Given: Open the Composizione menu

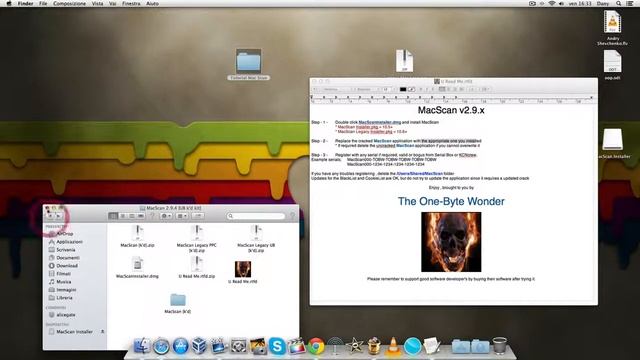Looking at the screenshot, I should pyautogui.click(x=69, y=3).
